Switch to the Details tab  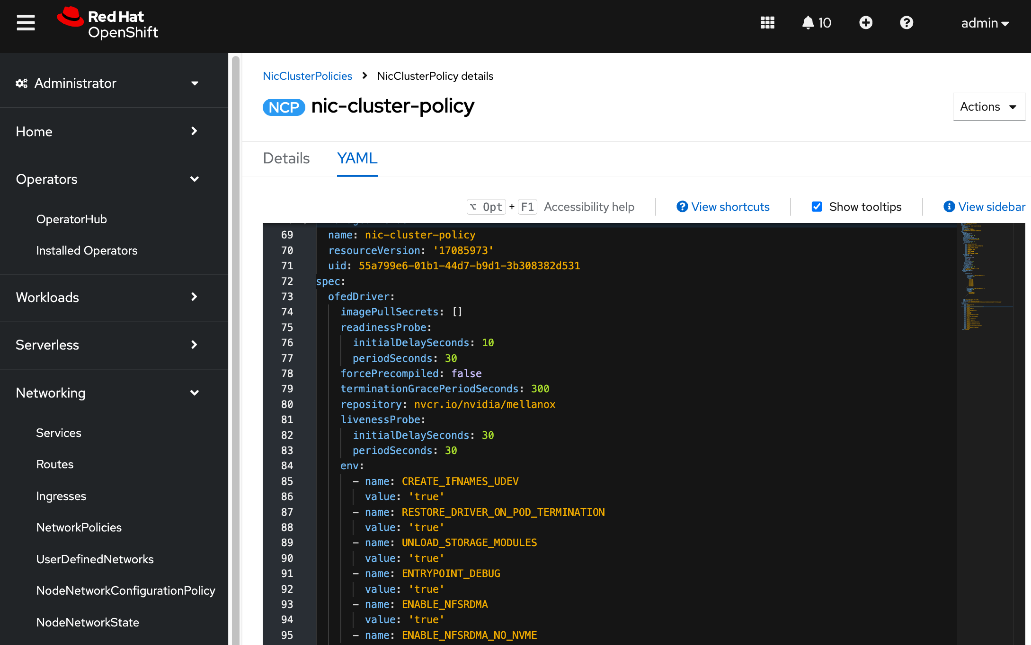click(x=286, y=158)
